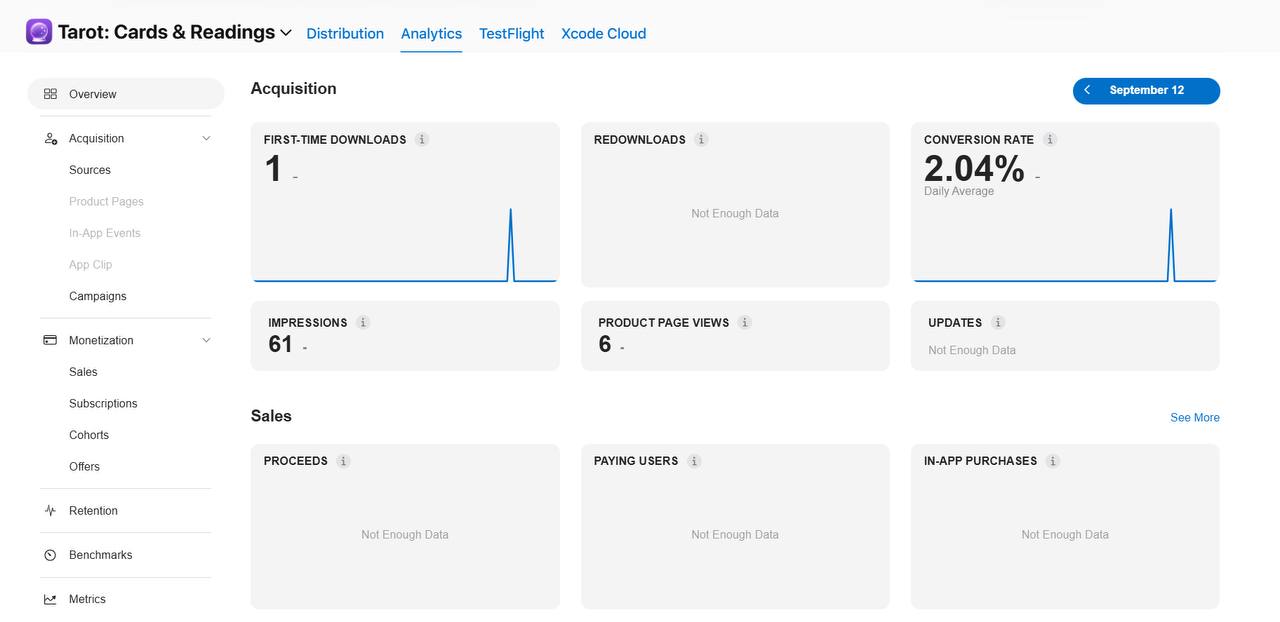Show info for Redownloads
The image size is (1280, 622).
701,140
